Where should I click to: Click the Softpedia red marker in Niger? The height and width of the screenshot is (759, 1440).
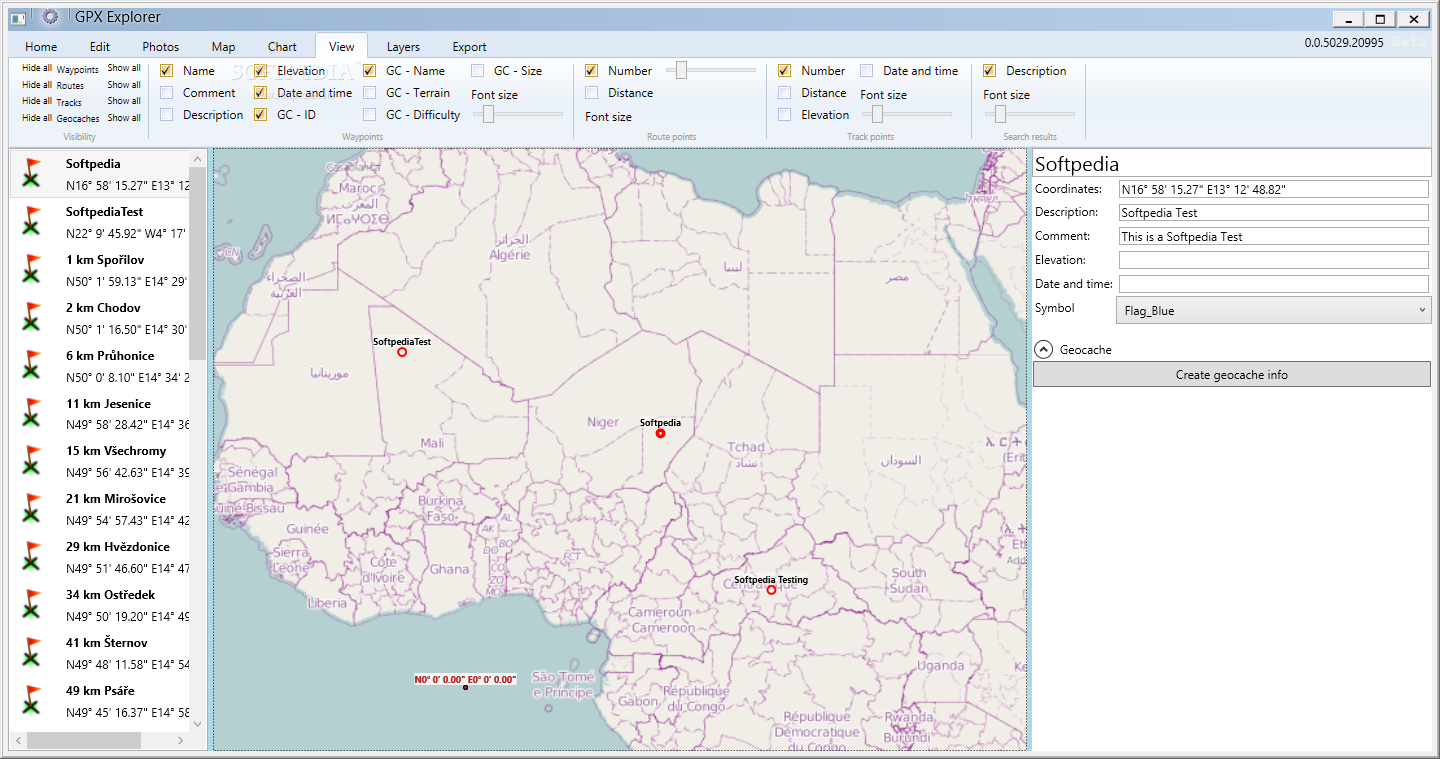pos(660,433)
